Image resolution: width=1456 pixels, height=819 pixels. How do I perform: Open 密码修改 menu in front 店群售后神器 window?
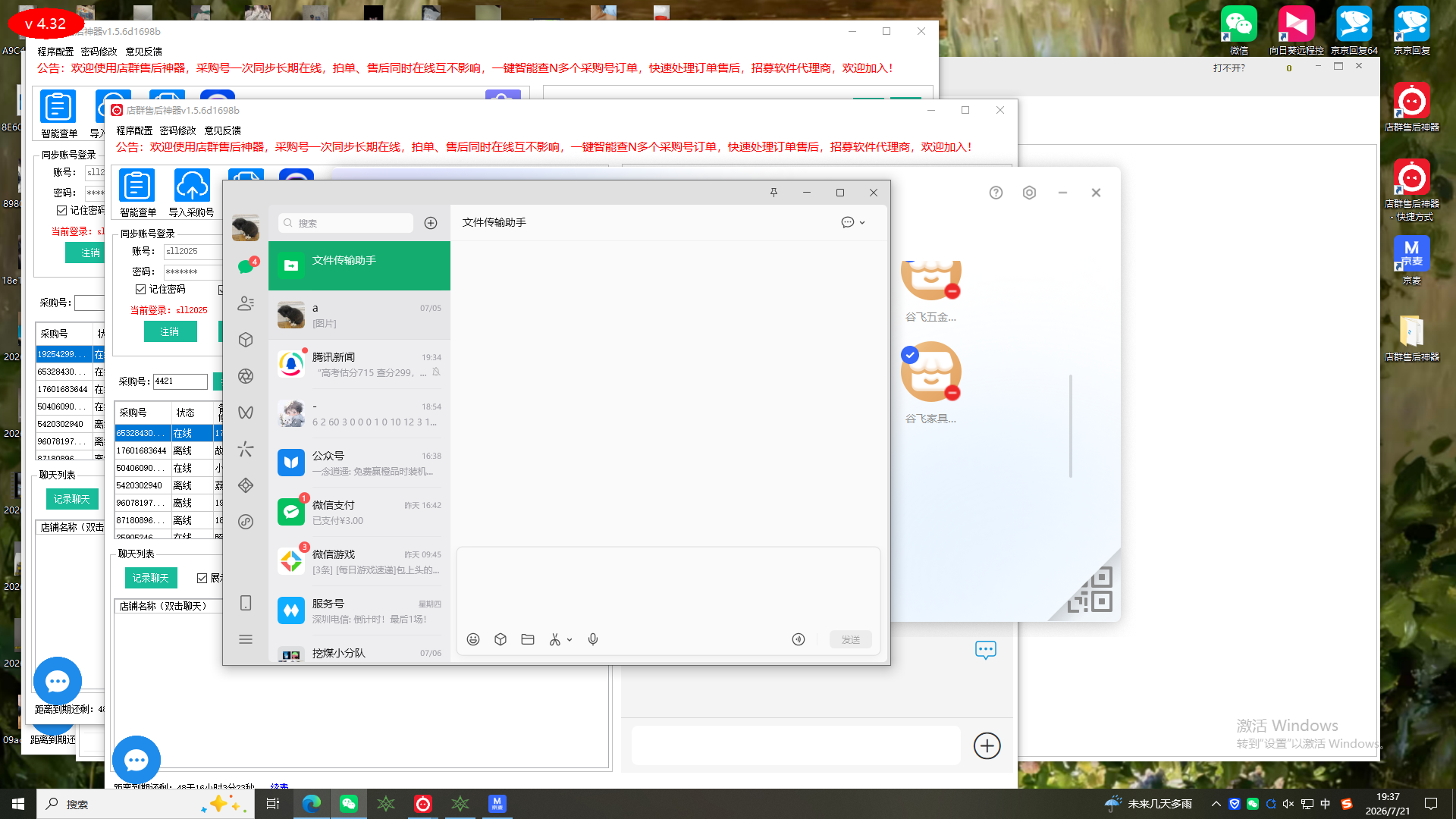(x=177, y=130)
